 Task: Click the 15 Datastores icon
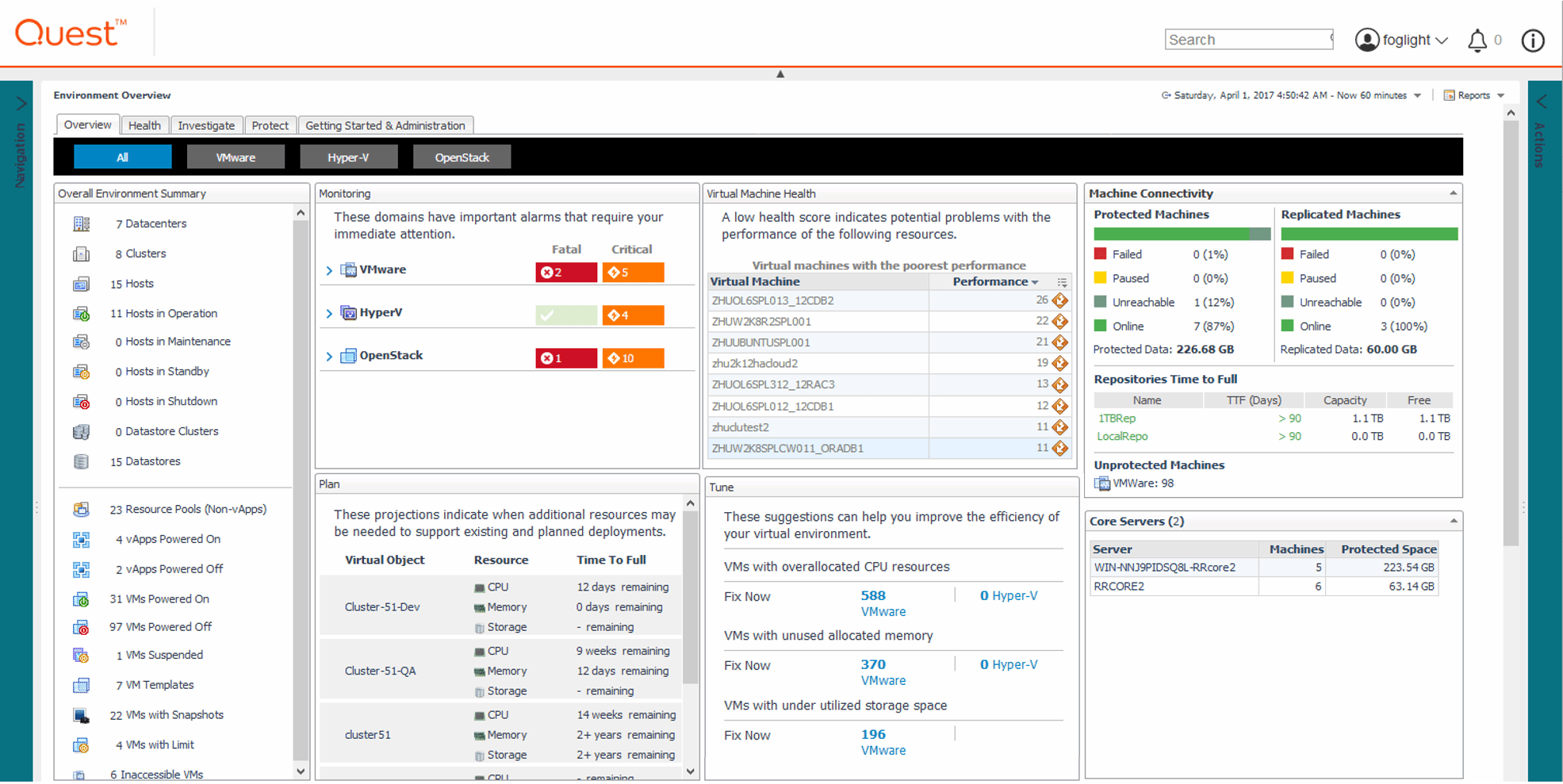tap(81, 461)
